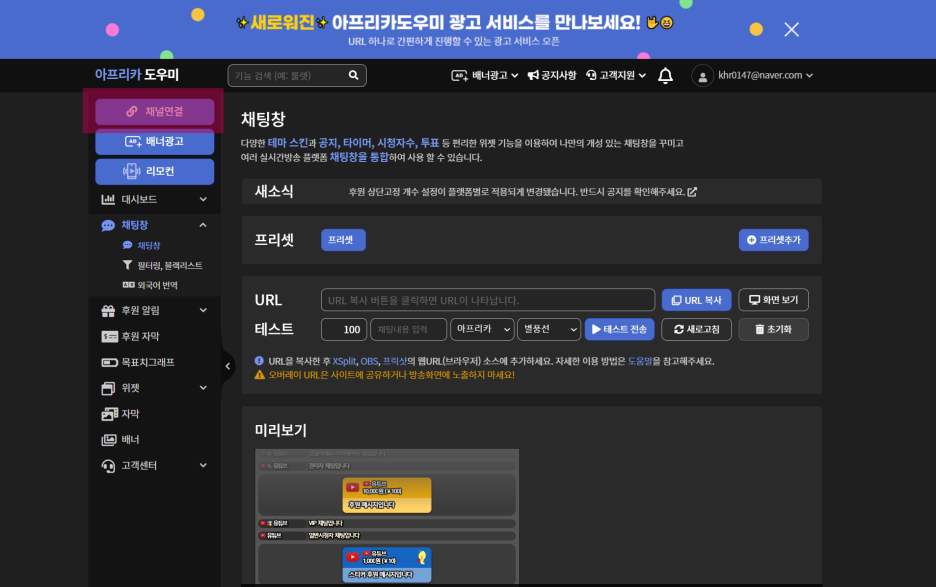The width and height of the screenshot is (936, 587).
Task: Click the 테마 스킨 link in description
Action: [x=288, y=143]
